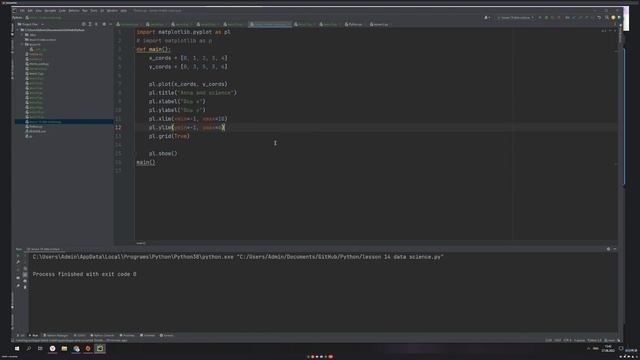Screen dimensions: 640x360
Task: Click the main() breadcrumb below editor
Action: [x=141, y=243]
